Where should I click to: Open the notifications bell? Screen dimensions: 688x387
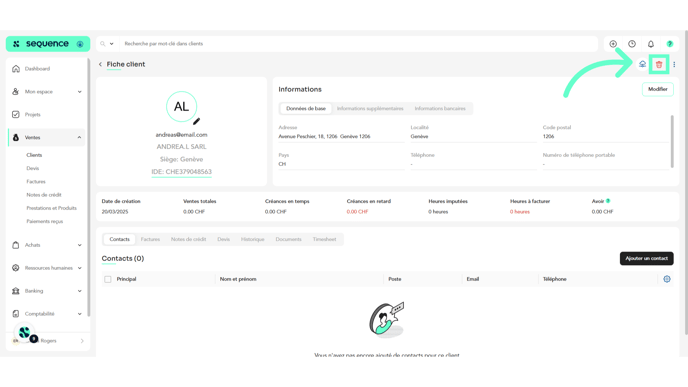(x=651, y=44)
